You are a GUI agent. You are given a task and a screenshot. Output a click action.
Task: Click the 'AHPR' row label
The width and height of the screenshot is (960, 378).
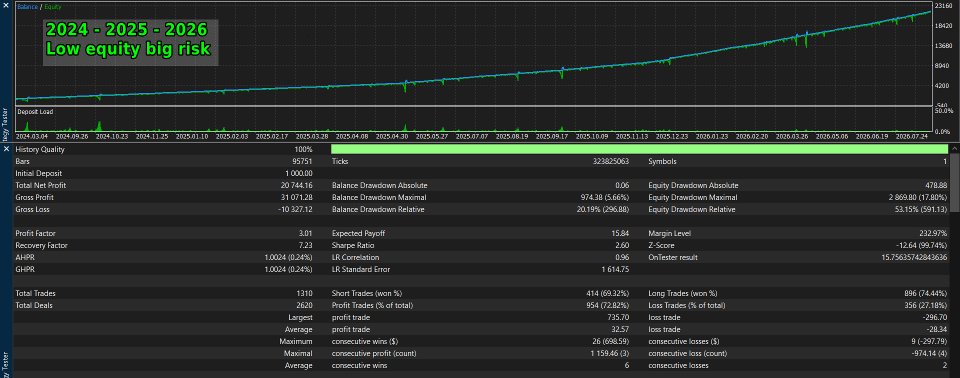(x=24, y=257)
